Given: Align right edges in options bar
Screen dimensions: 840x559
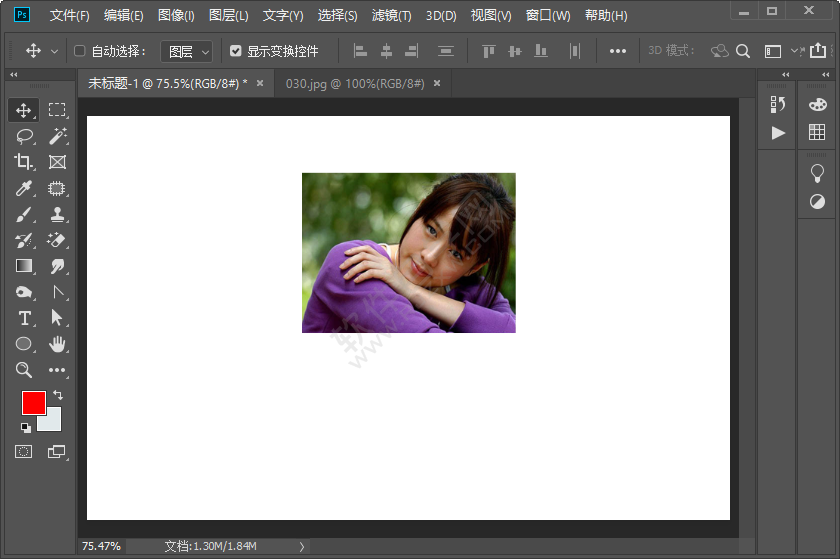Looking at the screenshot, I should 411,51.
